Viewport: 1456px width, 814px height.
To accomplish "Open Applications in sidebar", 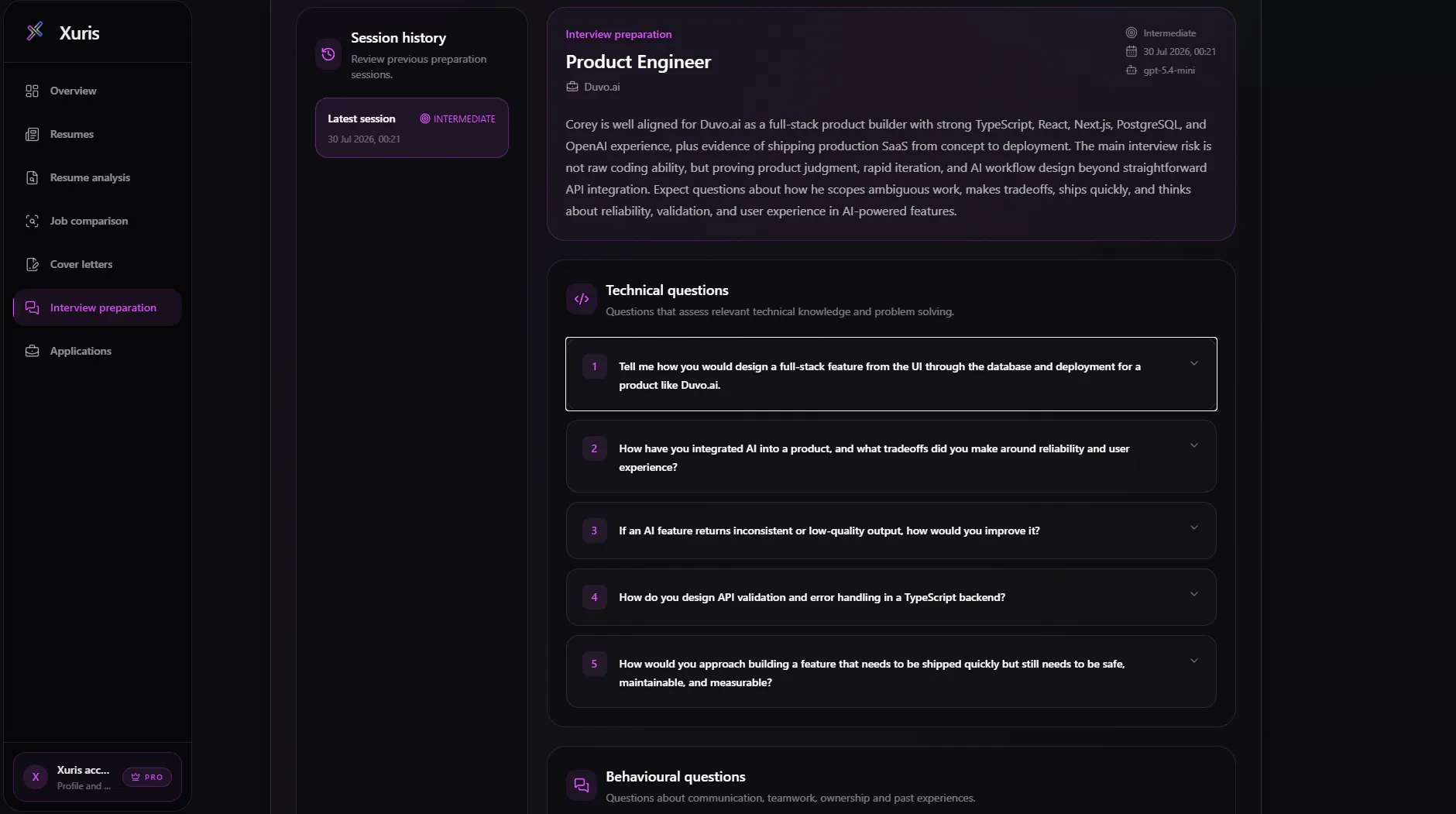I will 98,352.
